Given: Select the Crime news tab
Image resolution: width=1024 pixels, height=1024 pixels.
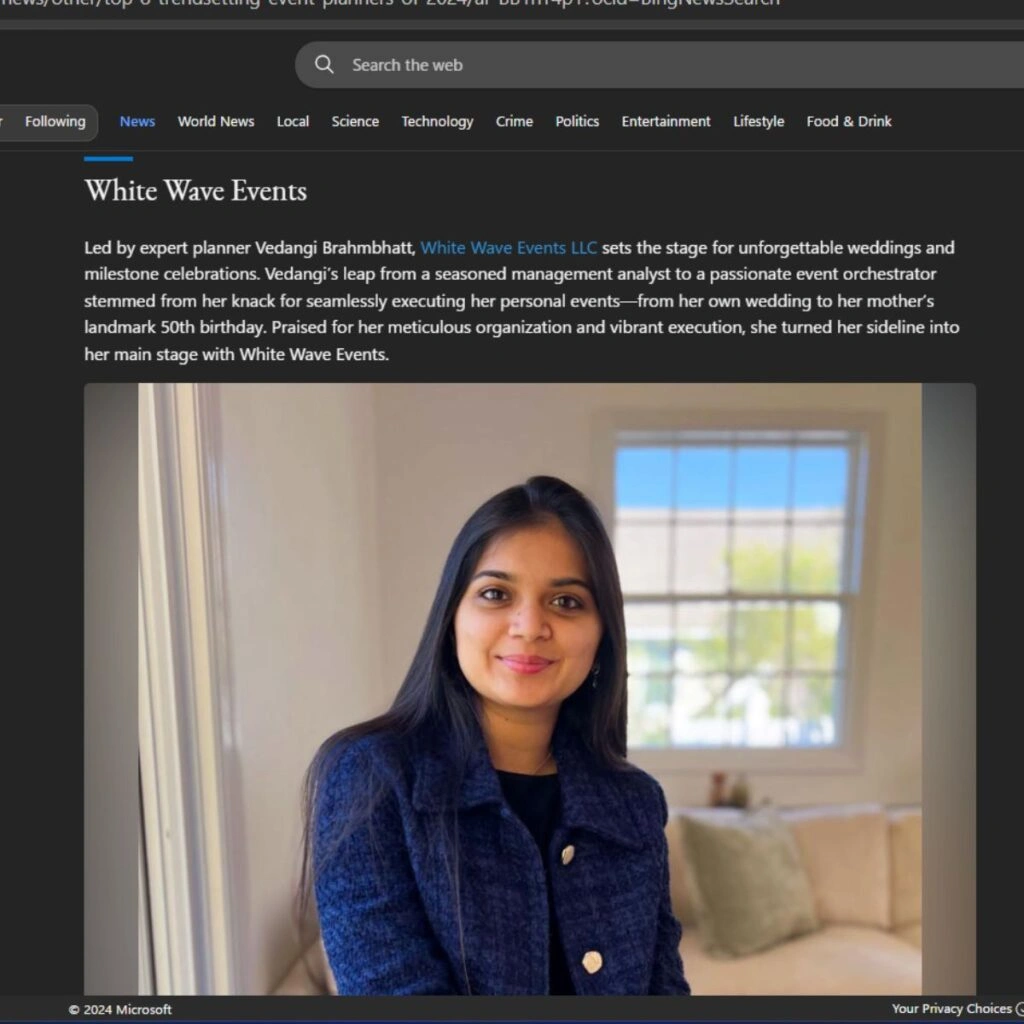Looking at the screenshot, I should click(x=514, y=121).
